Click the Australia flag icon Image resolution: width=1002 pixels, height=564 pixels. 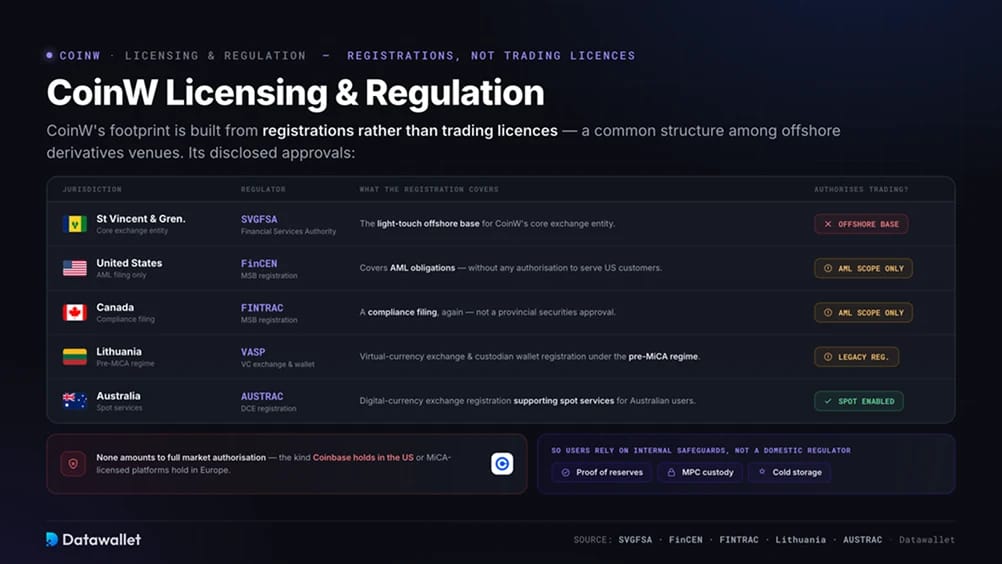75,400
